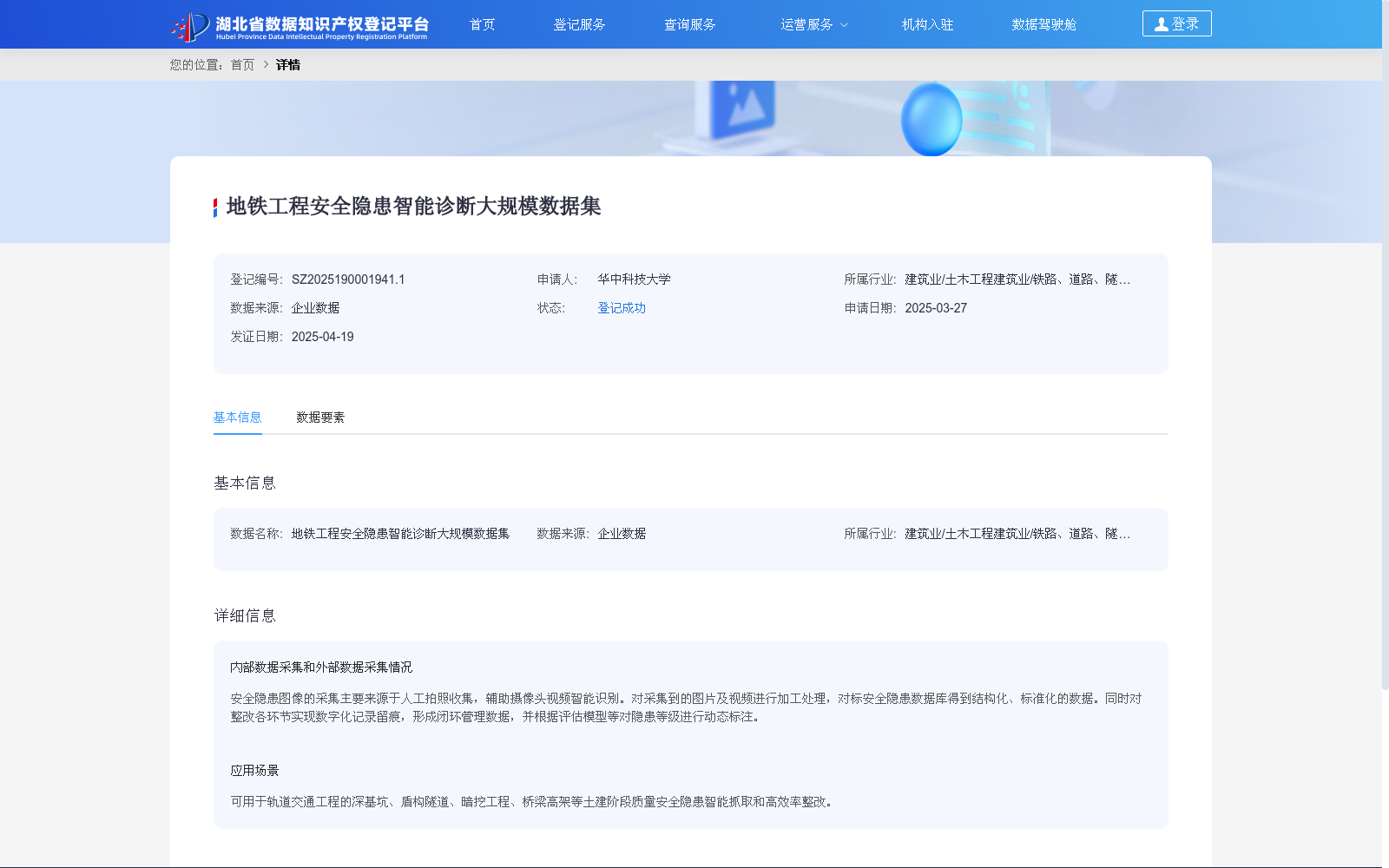Viewport: 1389px width, 868px height.
Task: Click the platform logo in header
Action: pyautogui.click(x=300, y=26)
